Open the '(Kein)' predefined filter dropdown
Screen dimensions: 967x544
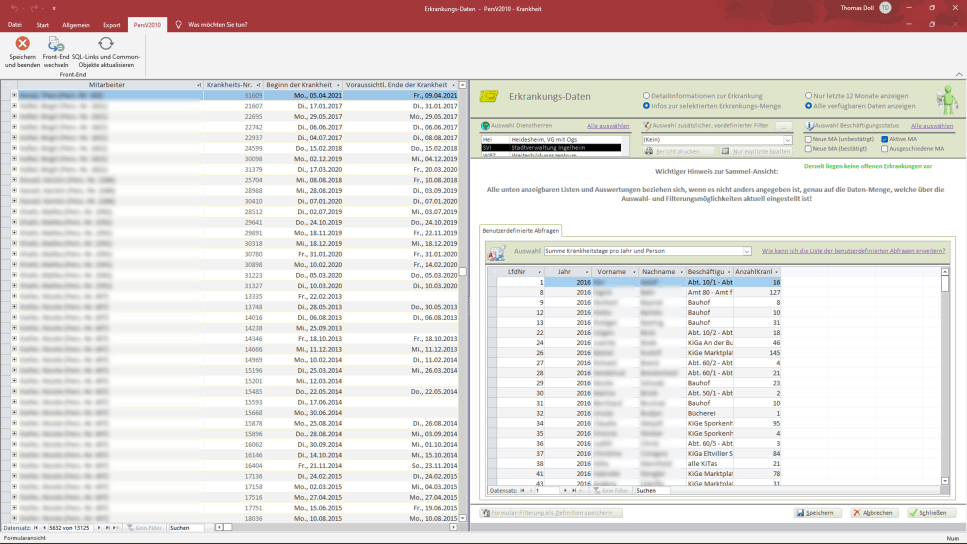(787, 139)
